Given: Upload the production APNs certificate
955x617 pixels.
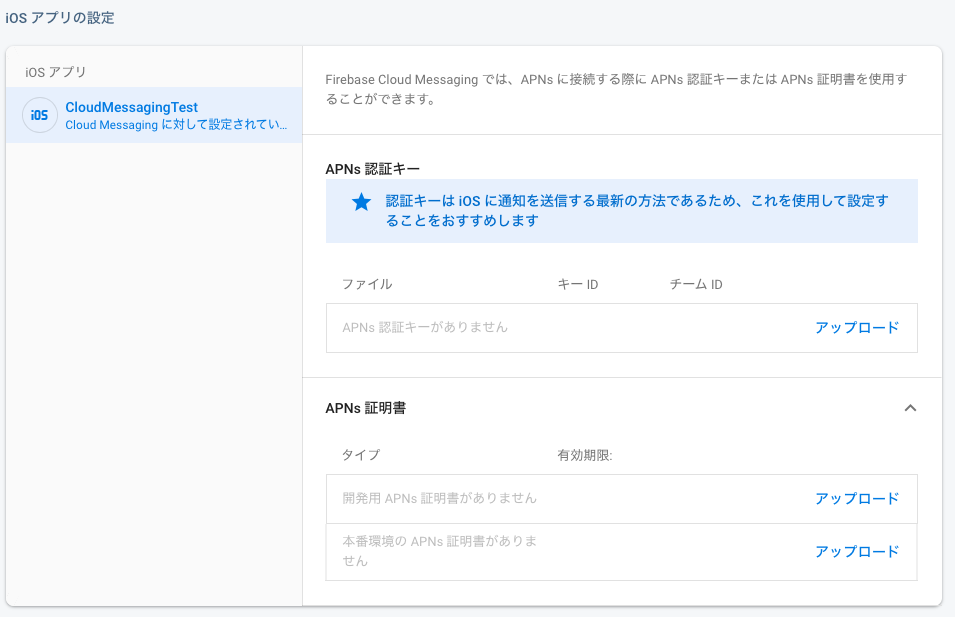Looking at the screenshot, I should 857,551.
